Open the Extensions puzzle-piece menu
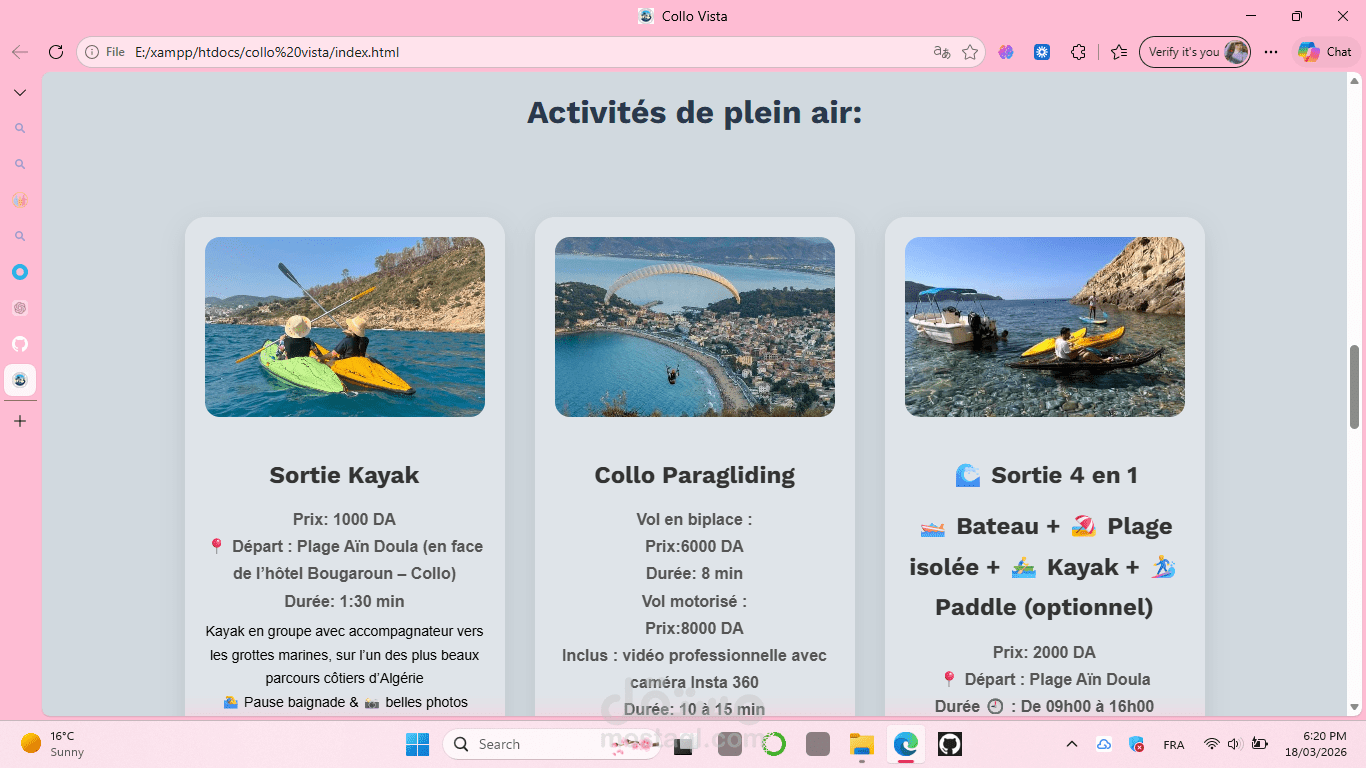Viewport: 1366px width, 768px height. coord(1078,52)
